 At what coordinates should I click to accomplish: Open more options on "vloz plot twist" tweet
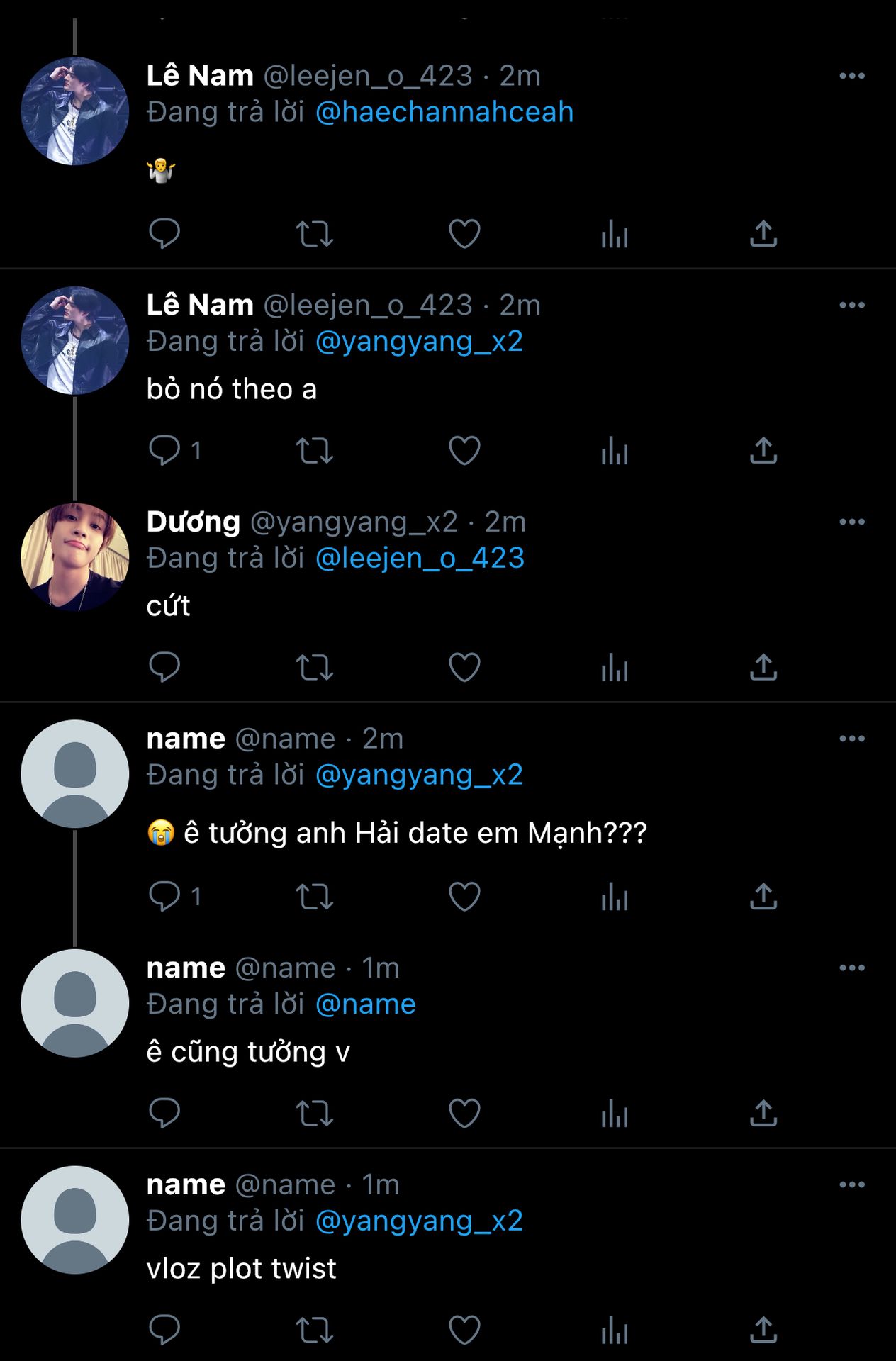tap(851, 1184)
